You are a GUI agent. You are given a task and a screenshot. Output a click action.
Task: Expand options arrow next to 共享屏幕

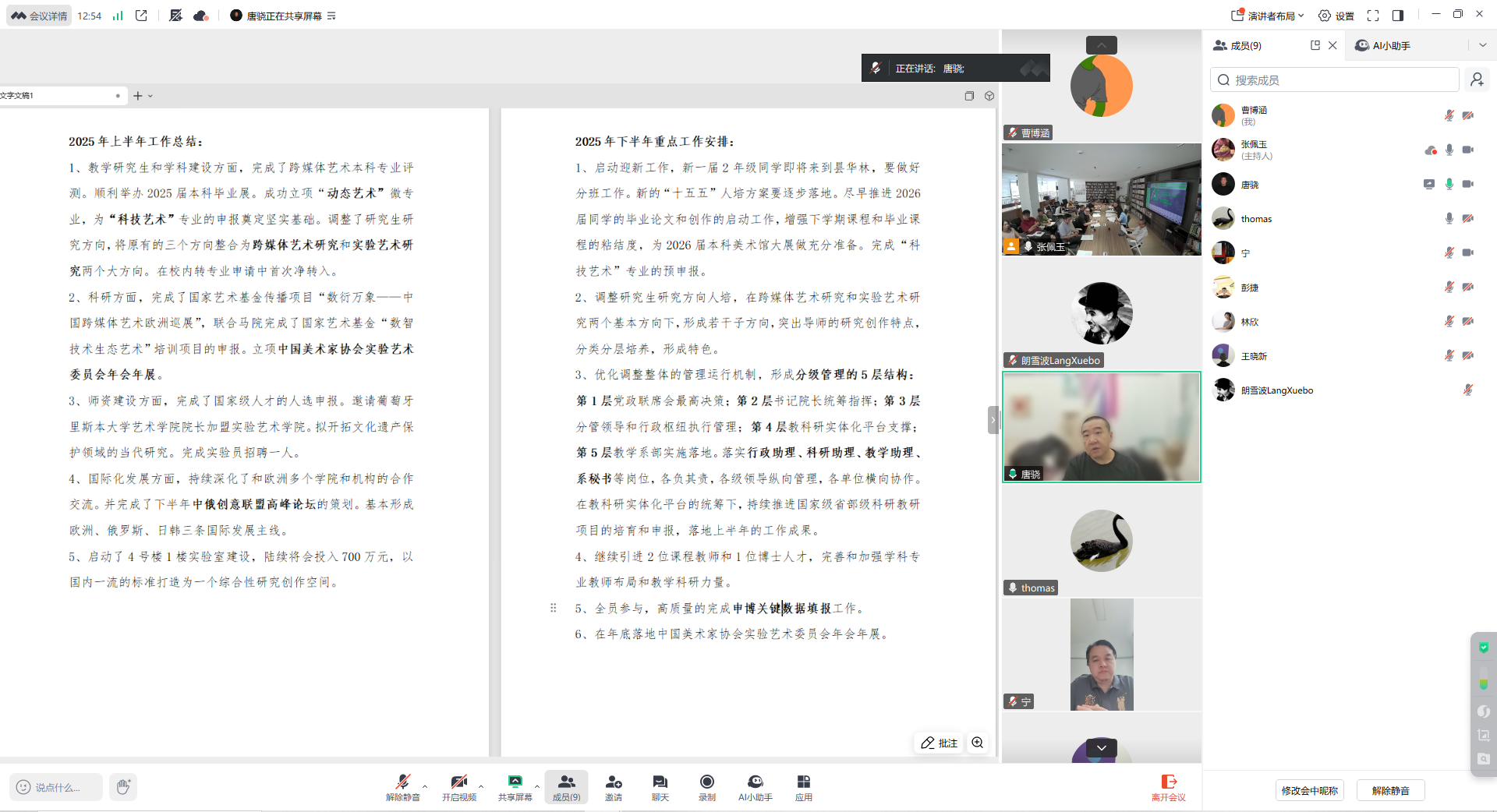[537, 786]
